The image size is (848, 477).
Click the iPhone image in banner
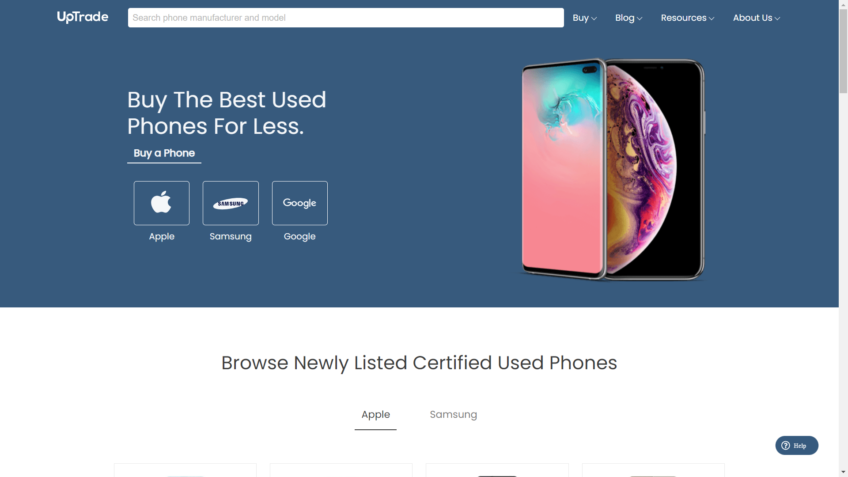tap(655, 169)
